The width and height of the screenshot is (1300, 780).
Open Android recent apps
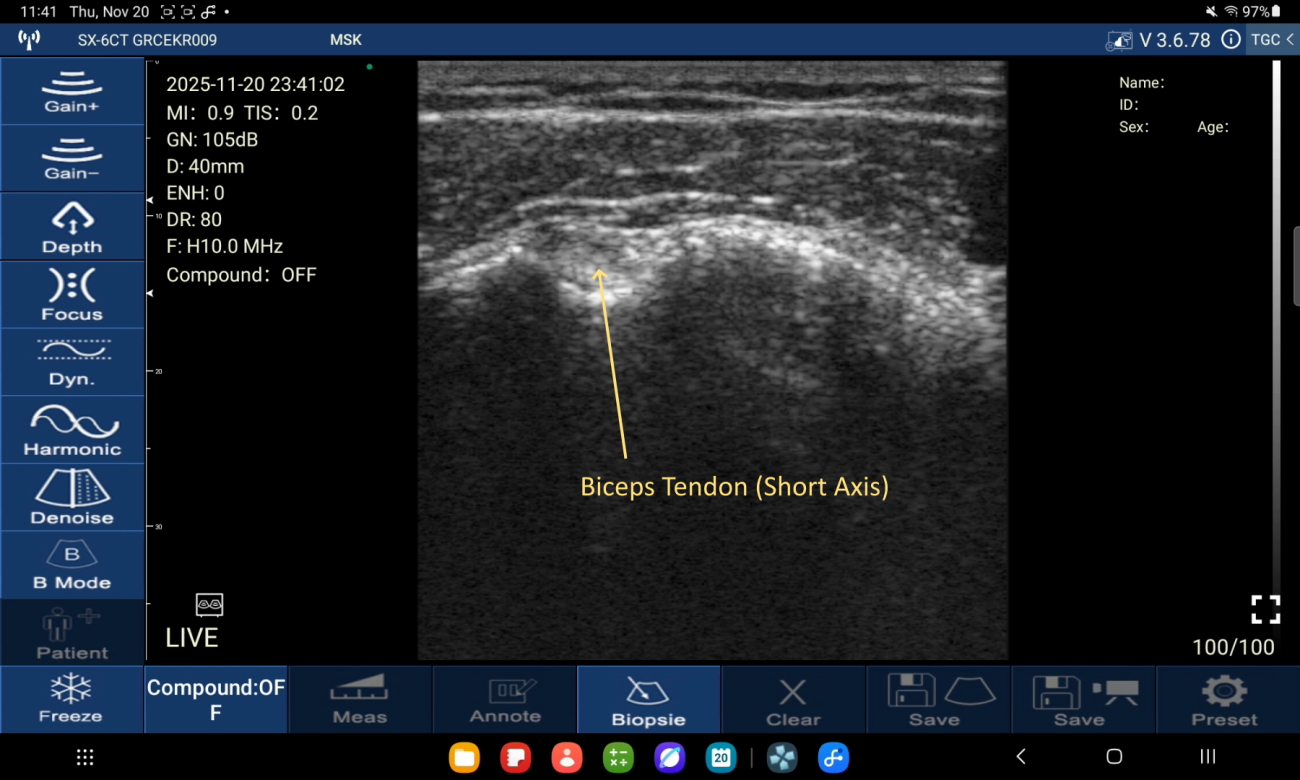click(x=1207, y=756)
